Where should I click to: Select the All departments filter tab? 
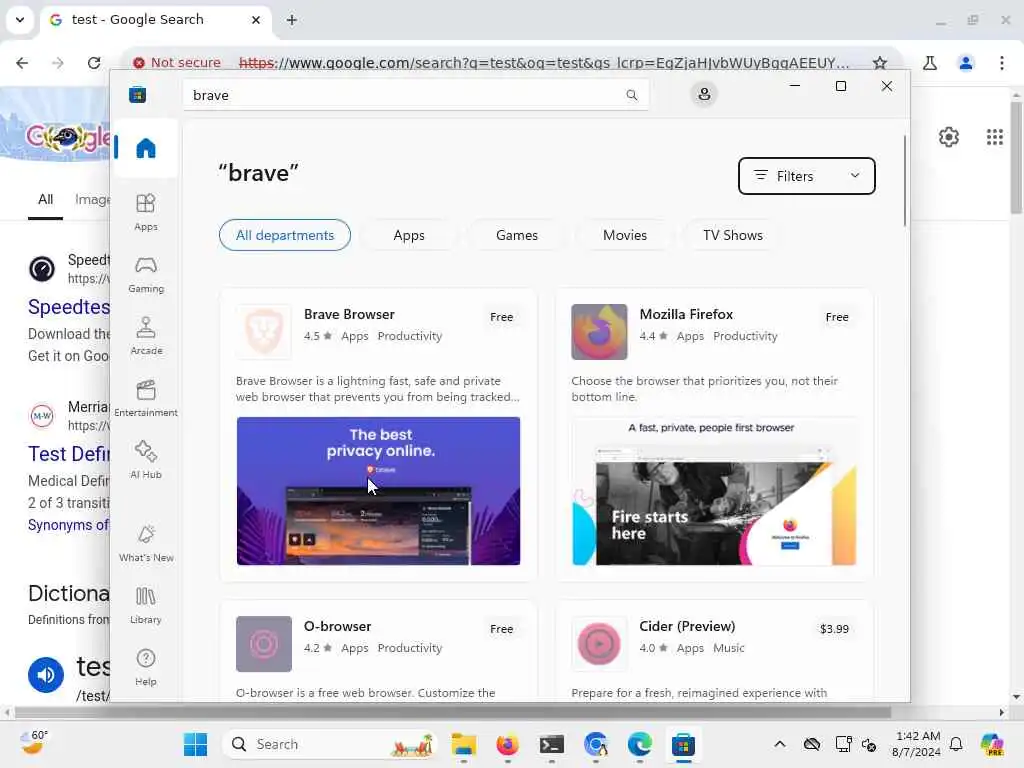pos(285,235)
